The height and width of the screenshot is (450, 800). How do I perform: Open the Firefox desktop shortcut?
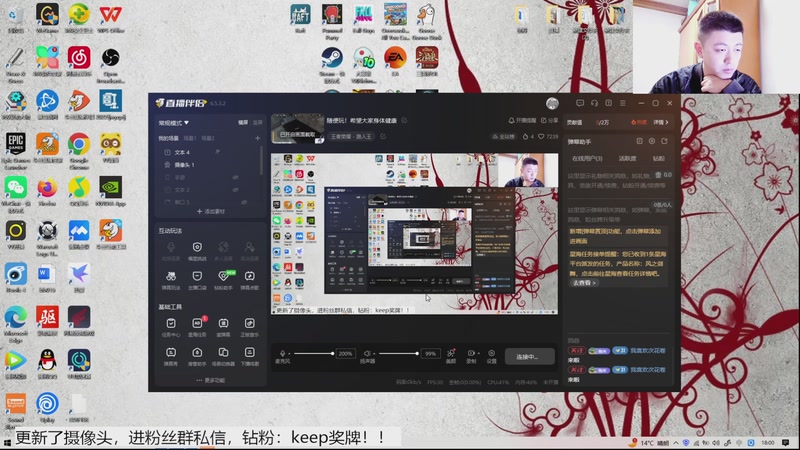tap(47, 192)
